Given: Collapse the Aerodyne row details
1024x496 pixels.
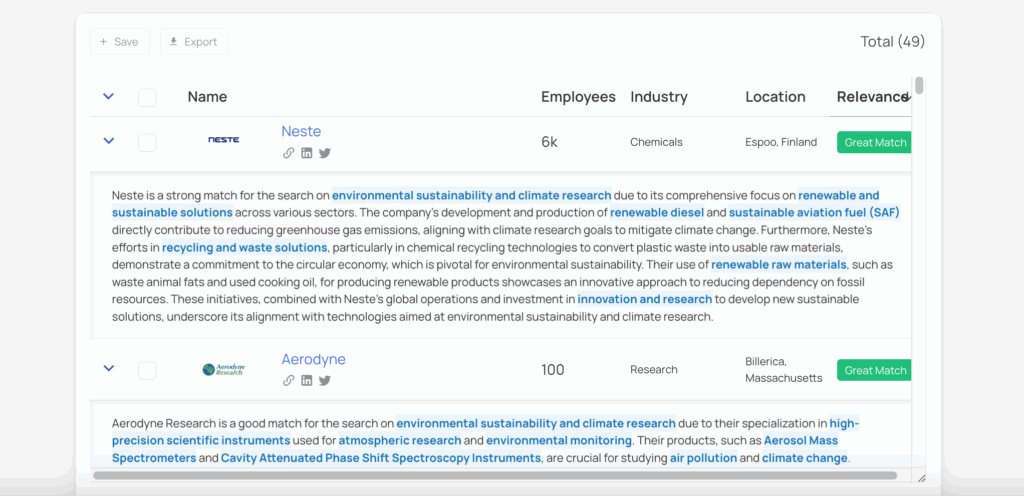Looking at the screenshot, I should click(109, 369).
